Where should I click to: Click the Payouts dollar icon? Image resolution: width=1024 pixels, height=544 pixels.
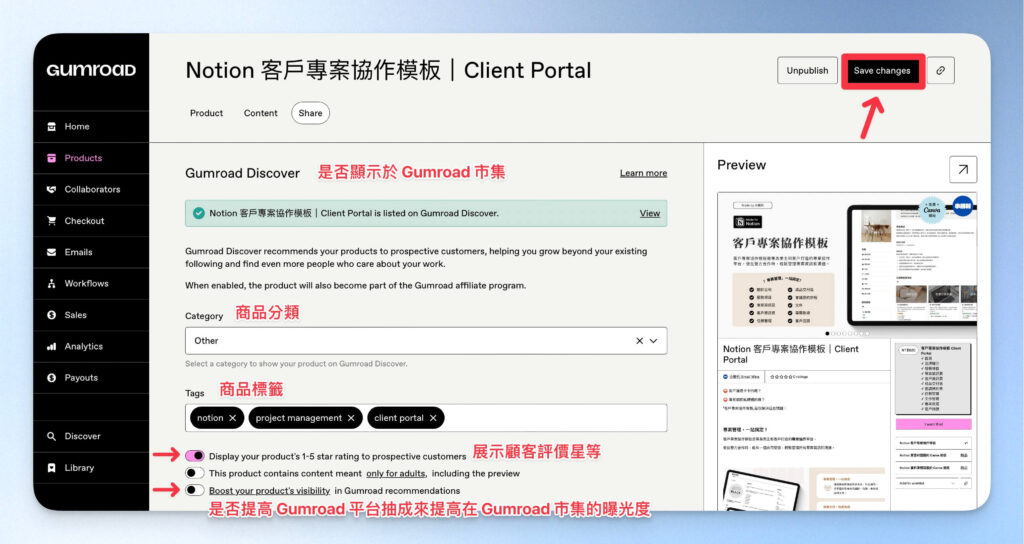click(x=52, y=377)
